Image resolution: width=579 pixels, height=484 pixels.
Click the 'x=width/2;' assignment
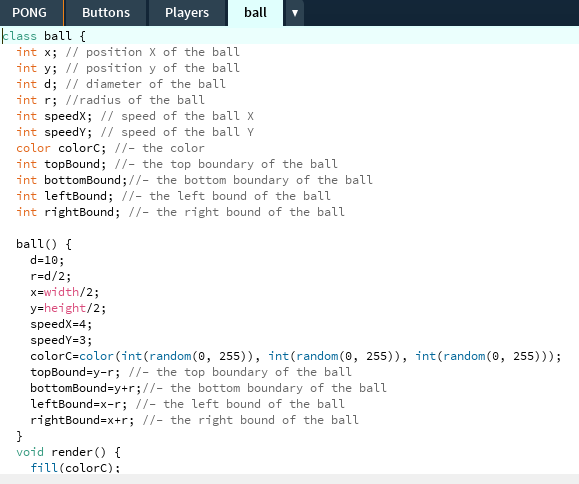click(x=65, y=292)
